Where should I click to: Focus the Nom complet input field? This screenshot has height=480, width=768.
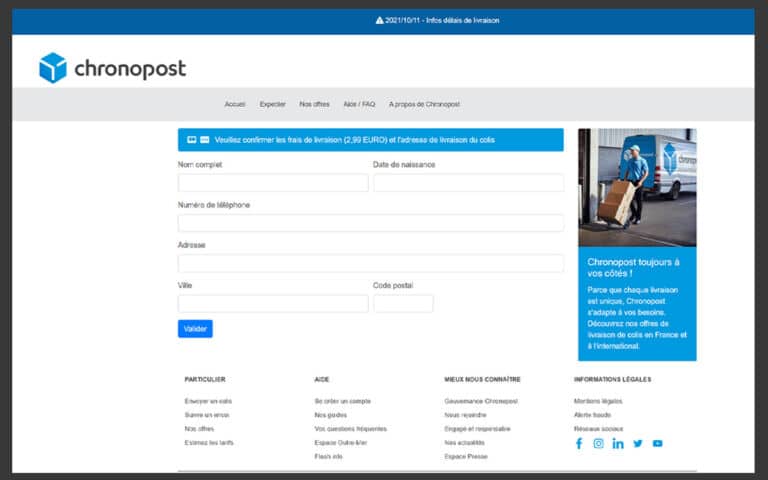tap(259, 183)
